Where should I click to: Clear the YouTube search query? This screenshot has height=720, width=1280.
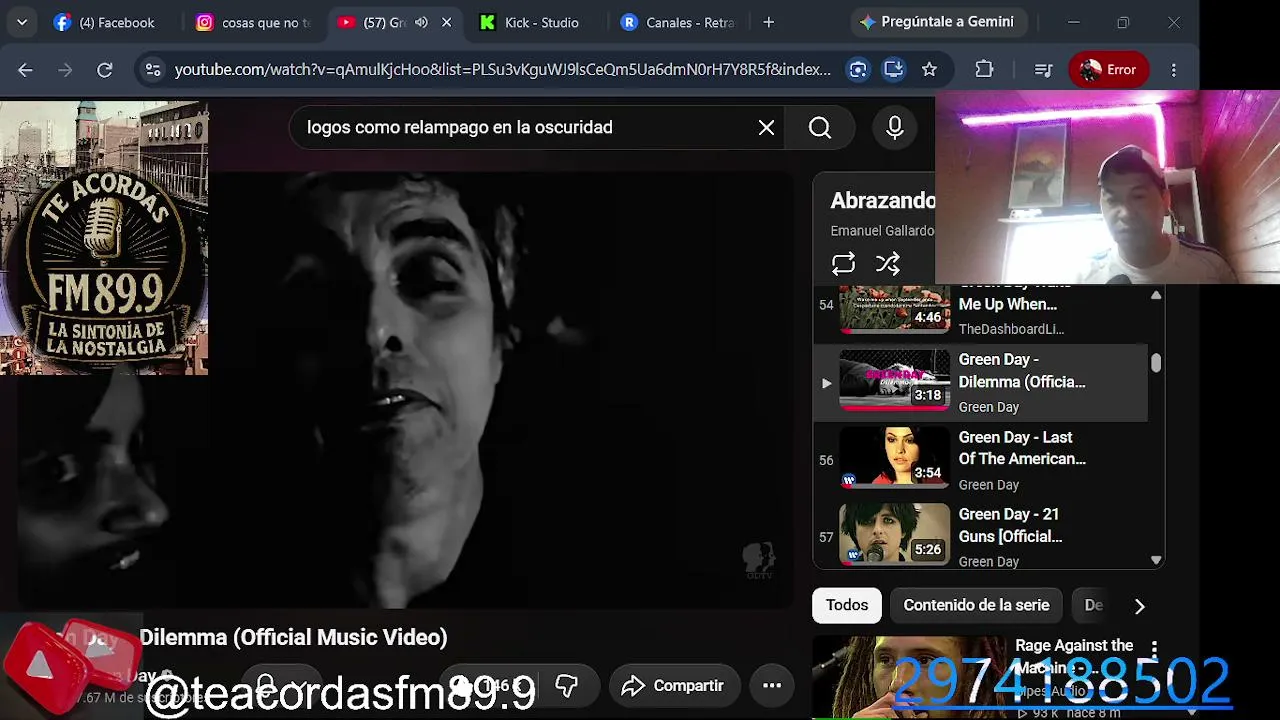[766, 127]
